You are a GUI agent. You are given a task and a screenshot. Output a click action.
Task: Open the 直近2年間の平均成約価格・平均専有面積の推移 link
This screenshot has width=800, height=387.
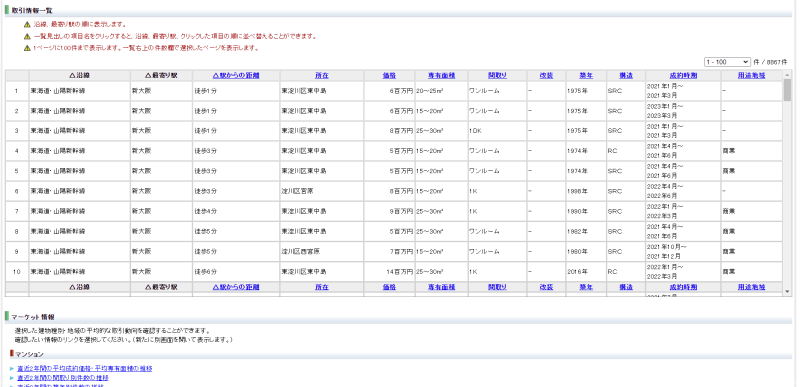pos(84,368)
